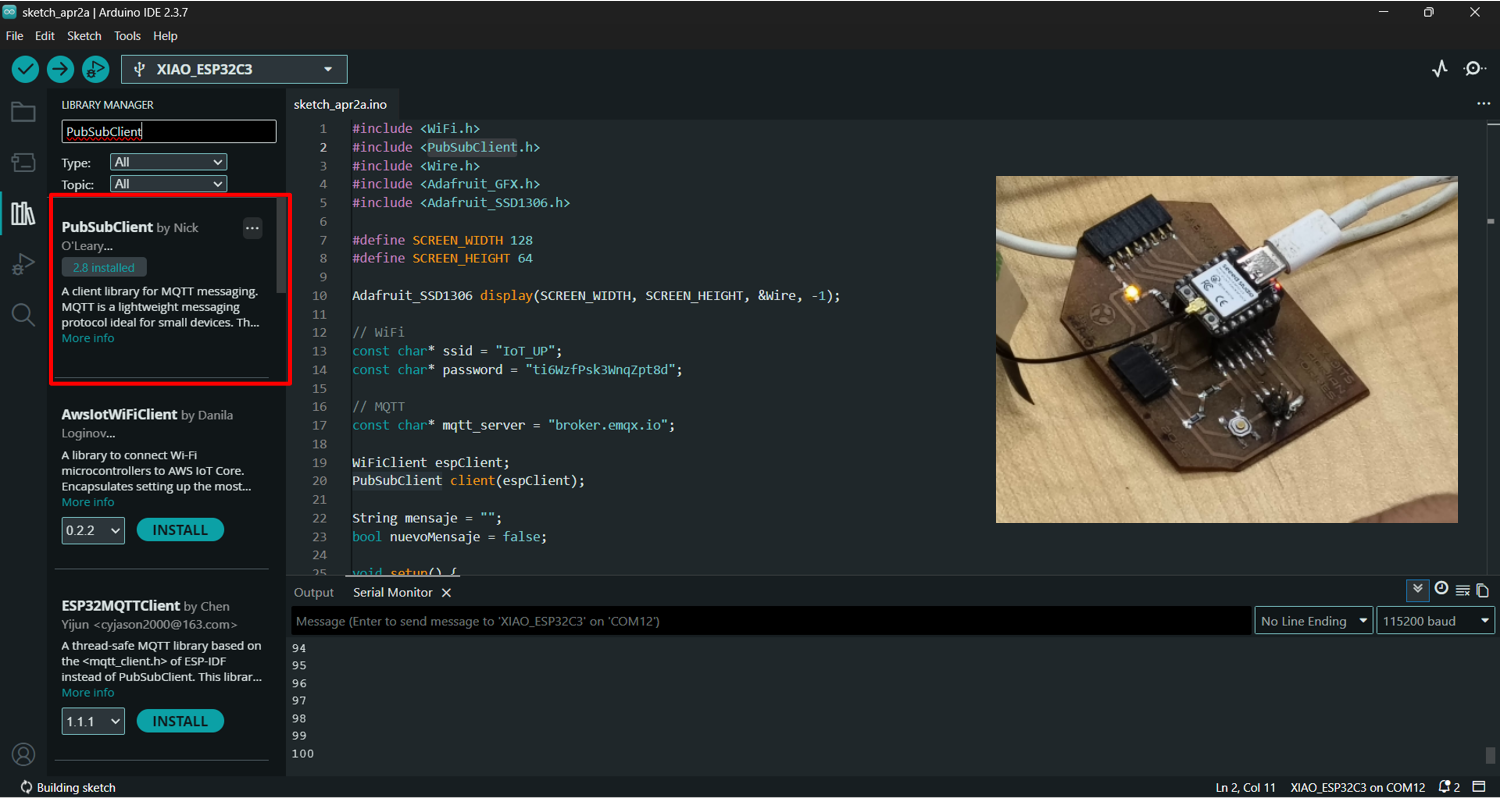Viewport: 1500px width, 798px height.
Task: Switch to the Serial Monitor tab
Action: coord(393,593)
